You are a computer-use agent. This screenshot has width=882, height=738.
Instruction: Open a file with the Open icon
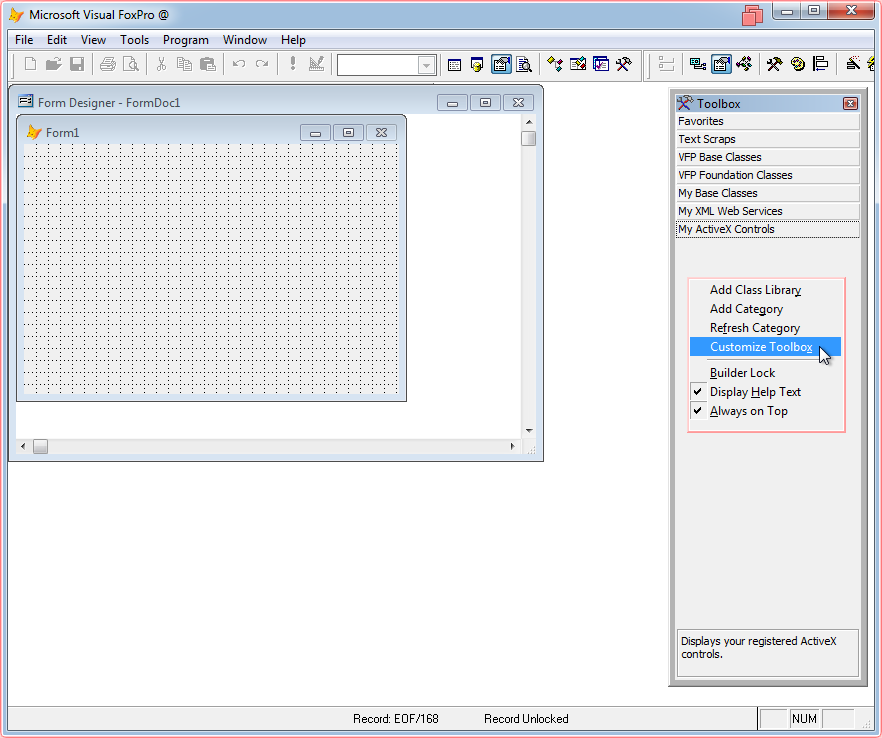tap(53, 64)
